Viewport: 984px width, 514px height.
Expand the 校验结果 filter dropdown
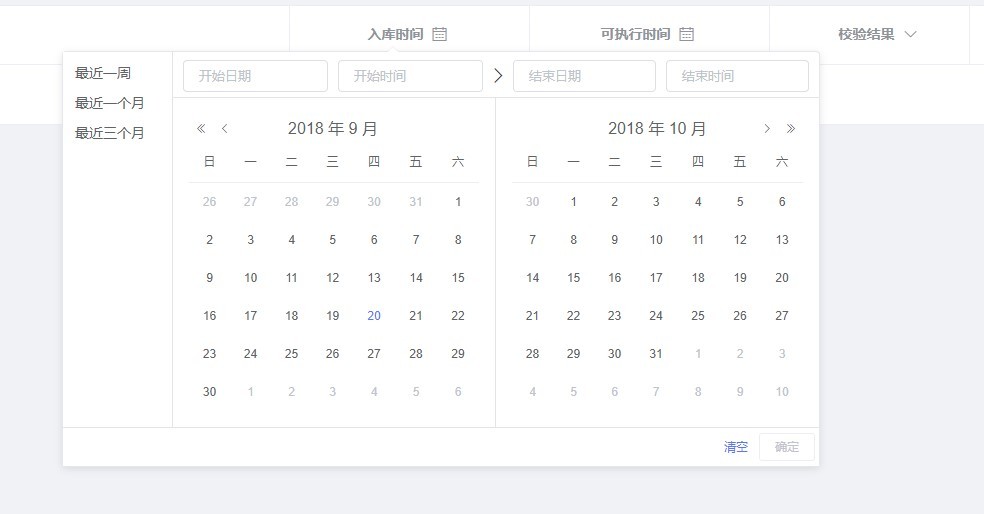click(x=911, y=34)
